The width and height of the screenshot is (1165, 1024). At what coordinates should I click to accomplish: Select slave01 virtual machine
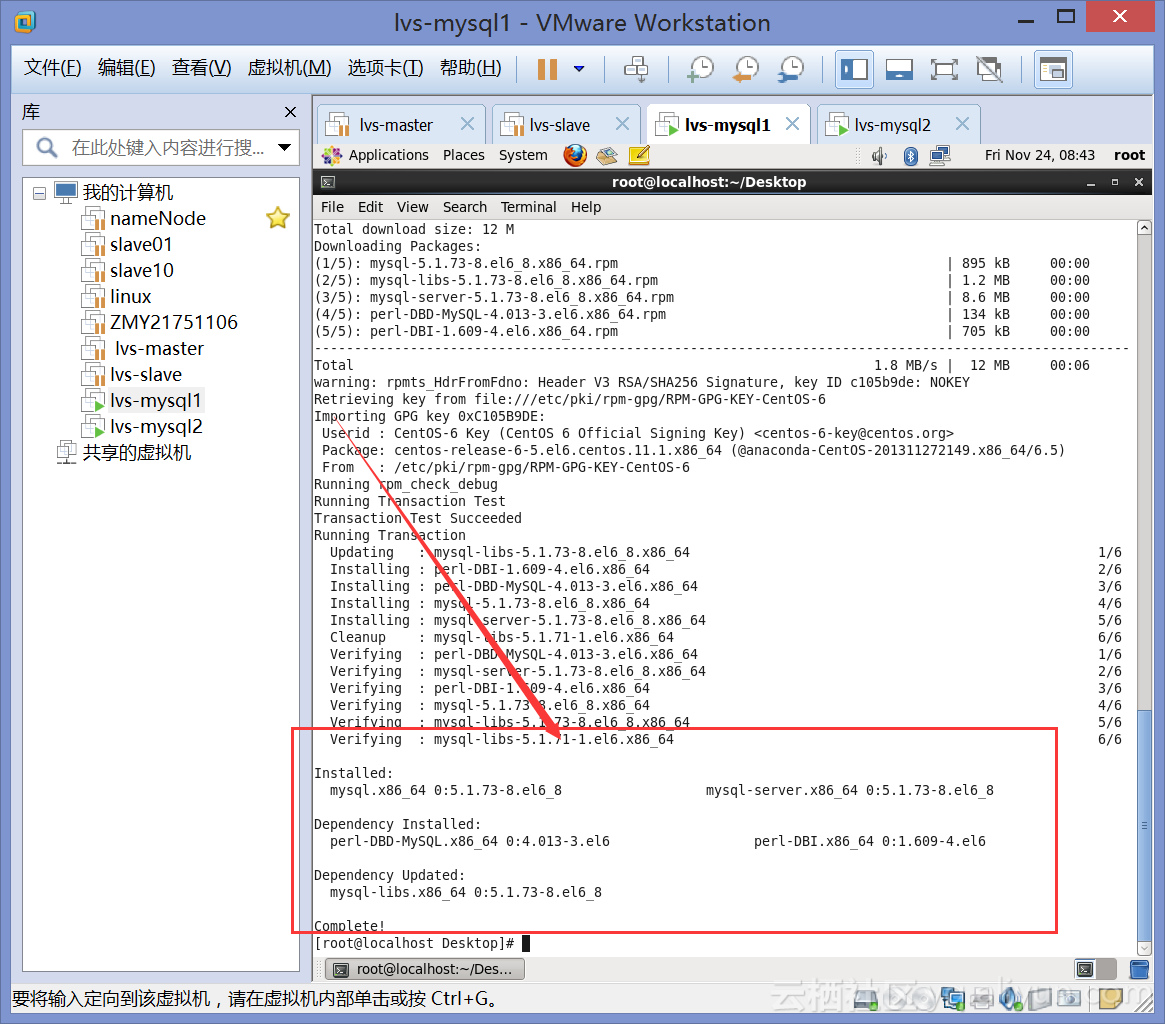tap(141, 244)
